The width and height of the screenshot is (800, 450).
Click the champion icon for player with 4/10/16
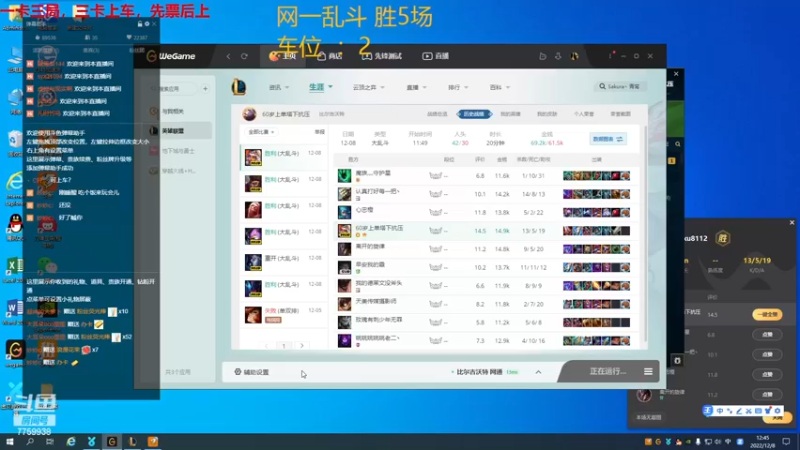pos(344,341)
